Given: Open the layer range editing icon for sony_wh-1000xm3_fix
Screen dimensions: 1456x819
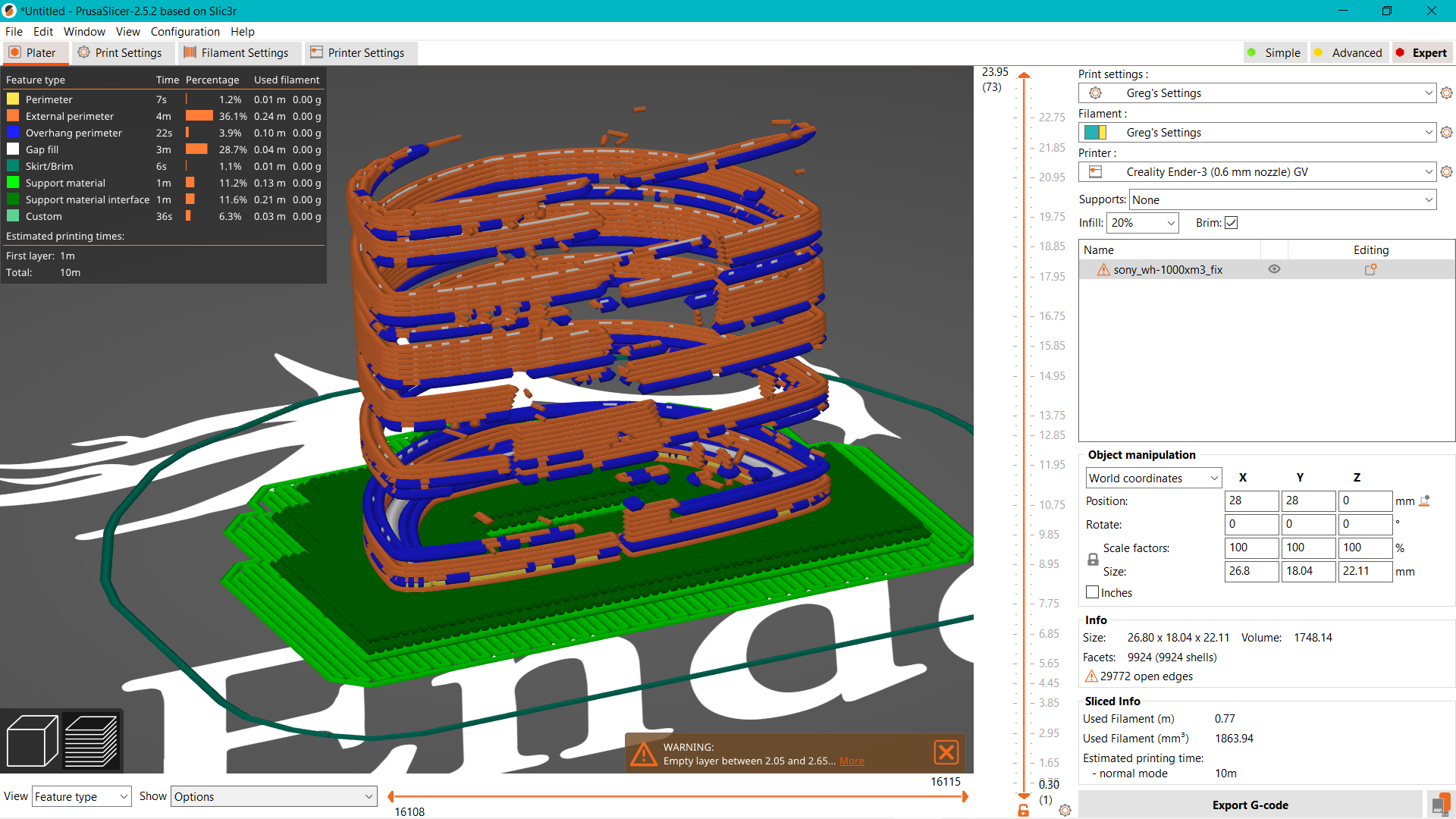Looking at the screenshot, I should tap(1370, 269).
